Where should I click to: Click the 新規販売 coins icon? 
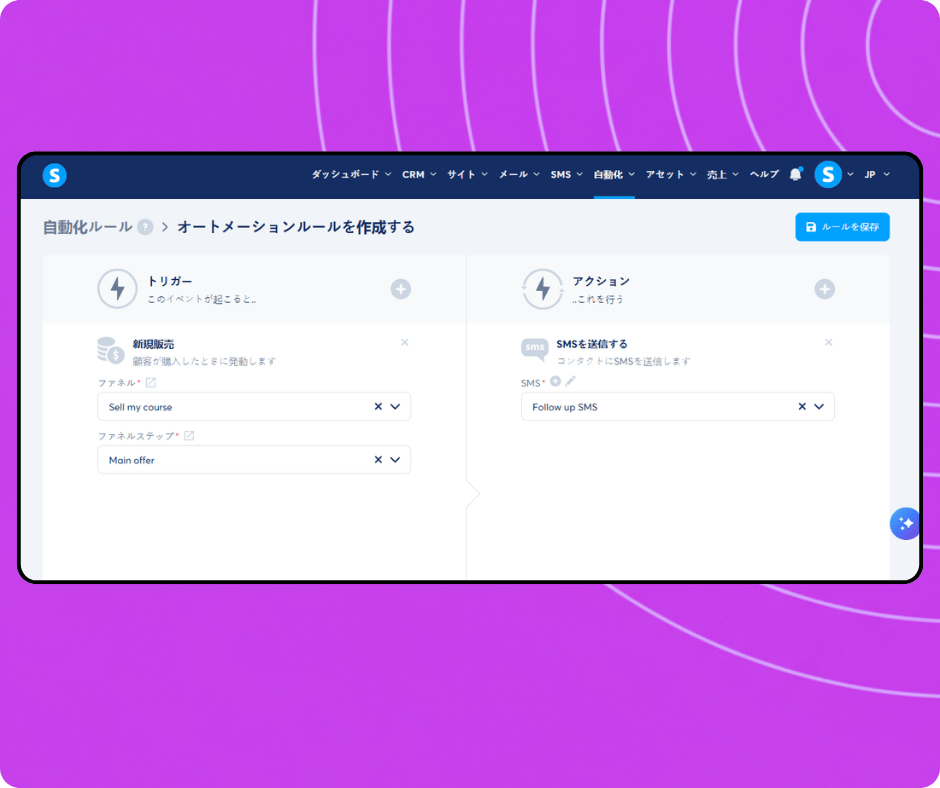click(x=110, y=350)
